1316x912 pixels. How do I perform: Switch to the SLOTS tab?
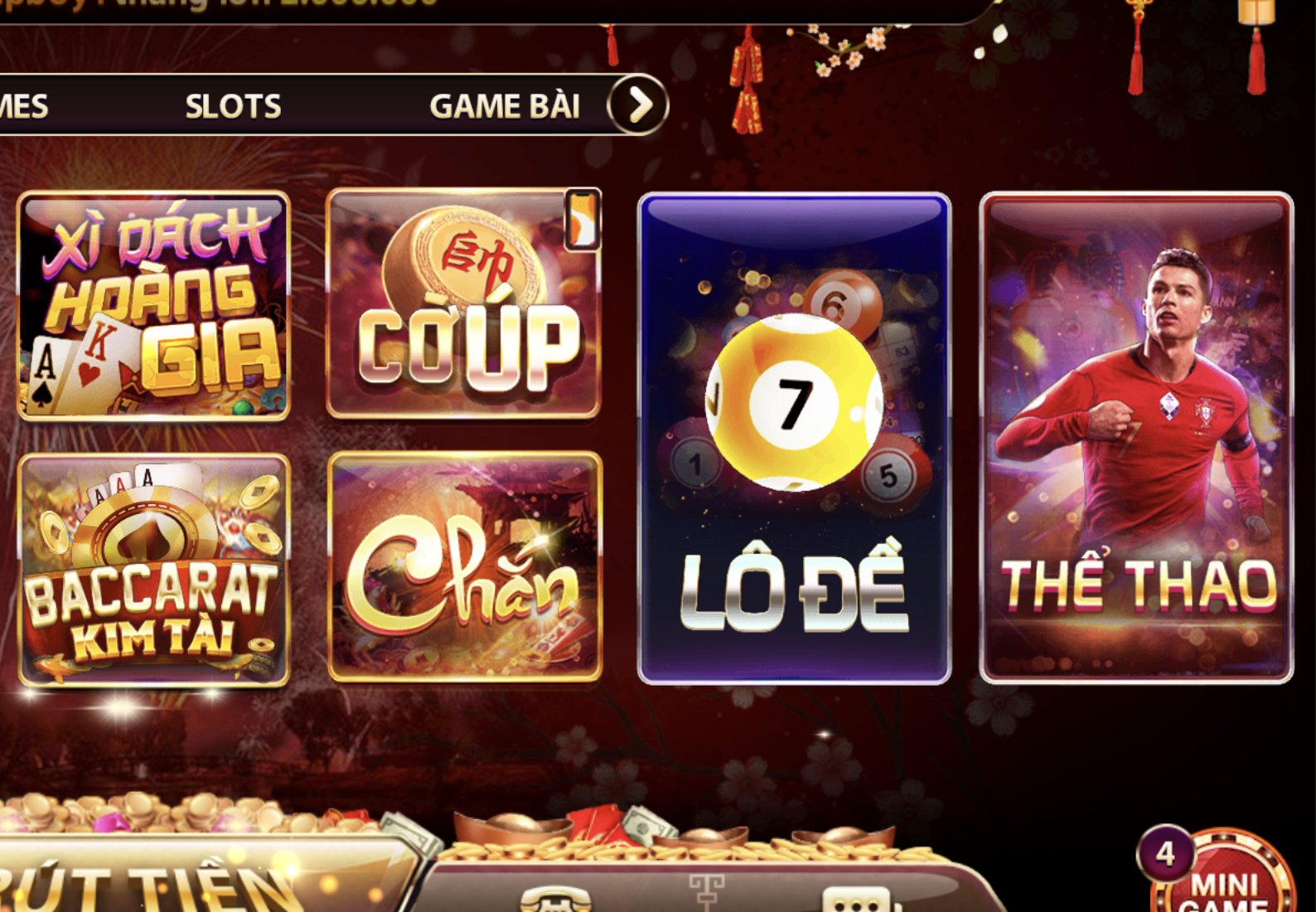pyautogui.click(x=233, y=106)
